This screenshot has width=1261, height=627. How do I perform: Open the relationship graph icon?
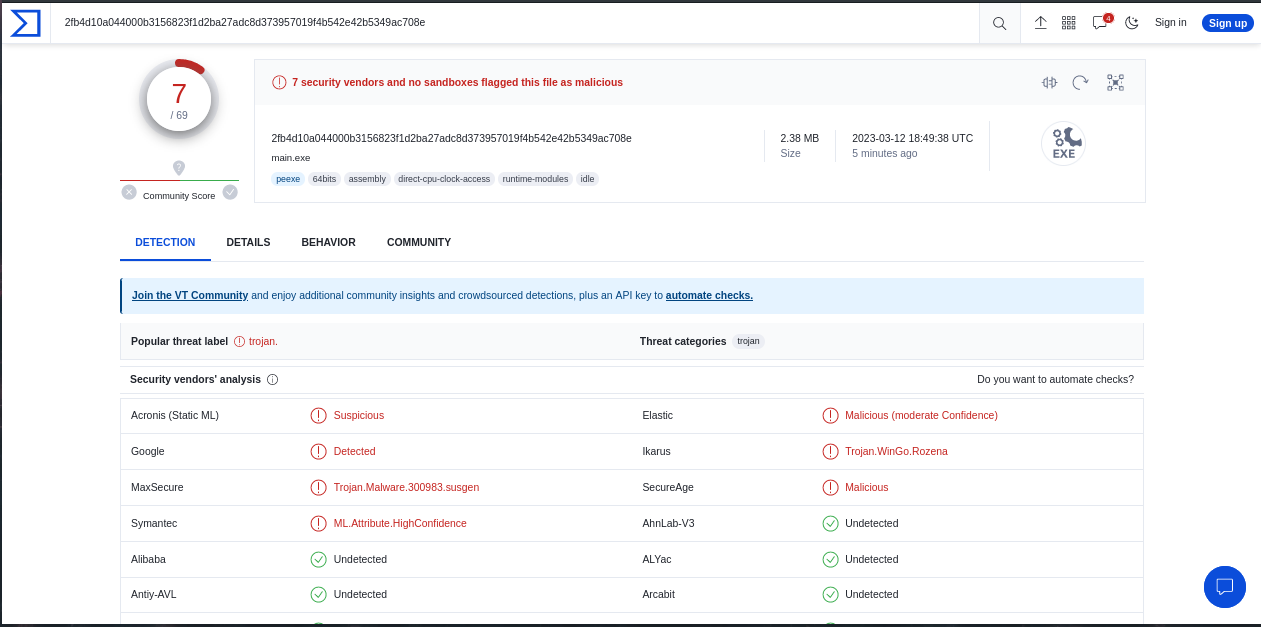click(1115, 82)
